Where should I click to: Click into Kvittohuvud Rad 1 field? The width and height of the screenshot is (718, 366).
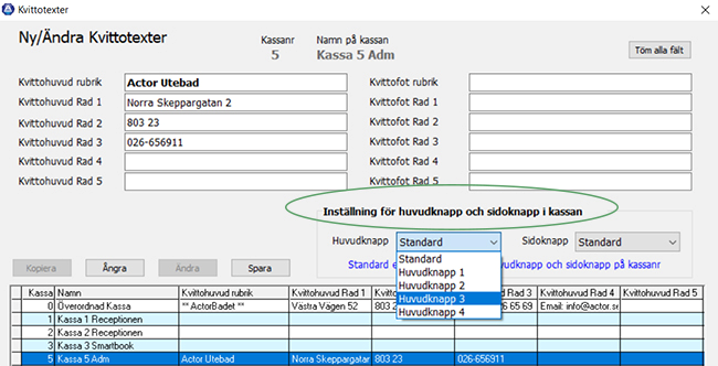coord(236,103)
